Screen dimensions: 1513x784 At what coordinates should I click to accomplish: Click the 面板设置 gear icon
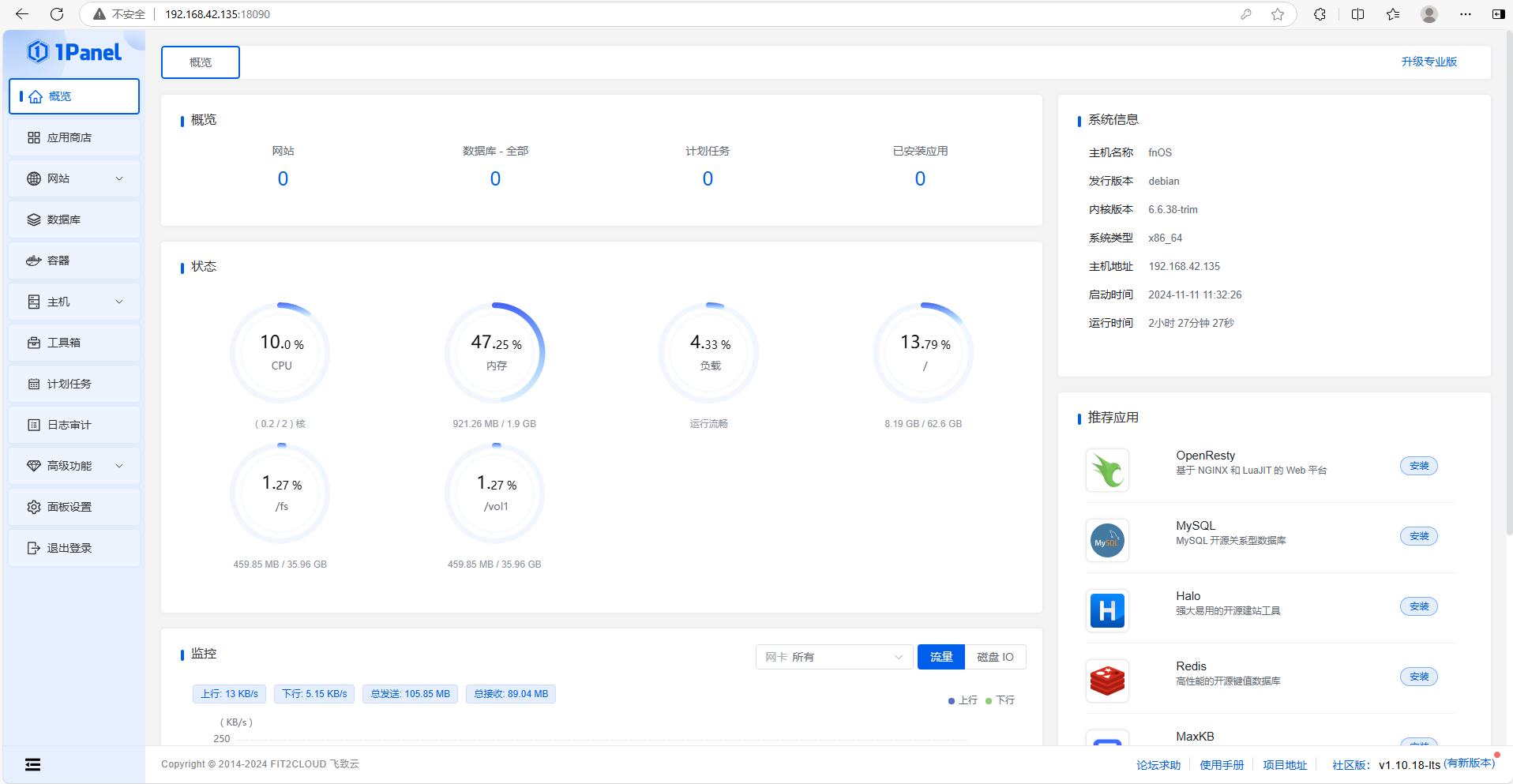tap(34, 507)
